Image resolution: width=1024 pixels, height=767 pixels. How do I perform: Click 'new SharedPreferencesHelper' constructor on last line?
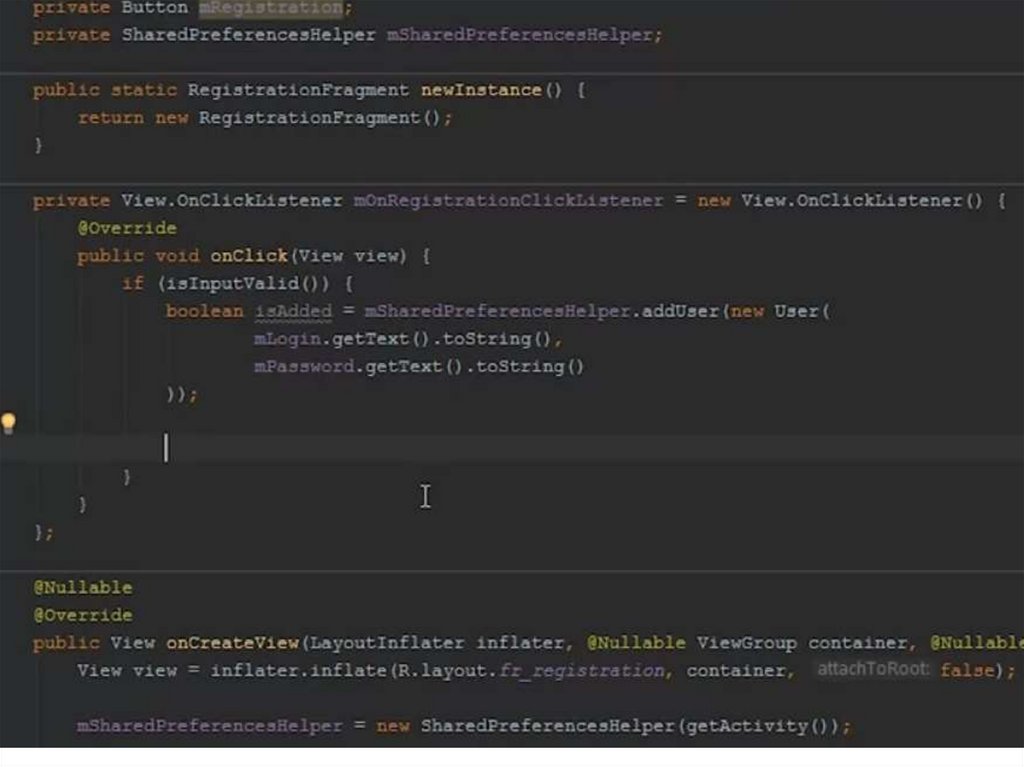[x=525, y=726]
